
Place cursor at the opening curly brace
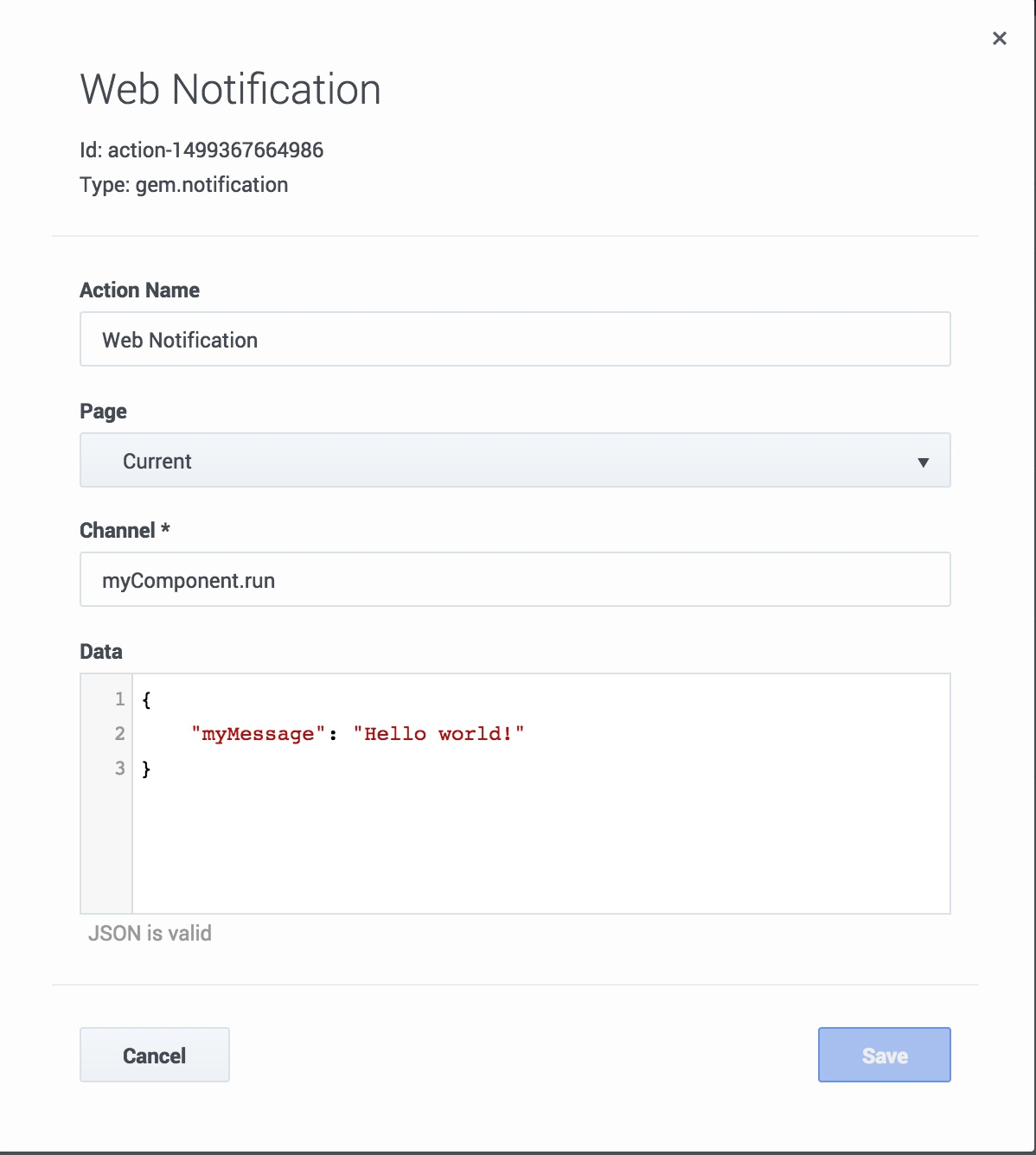coord(146,699)
